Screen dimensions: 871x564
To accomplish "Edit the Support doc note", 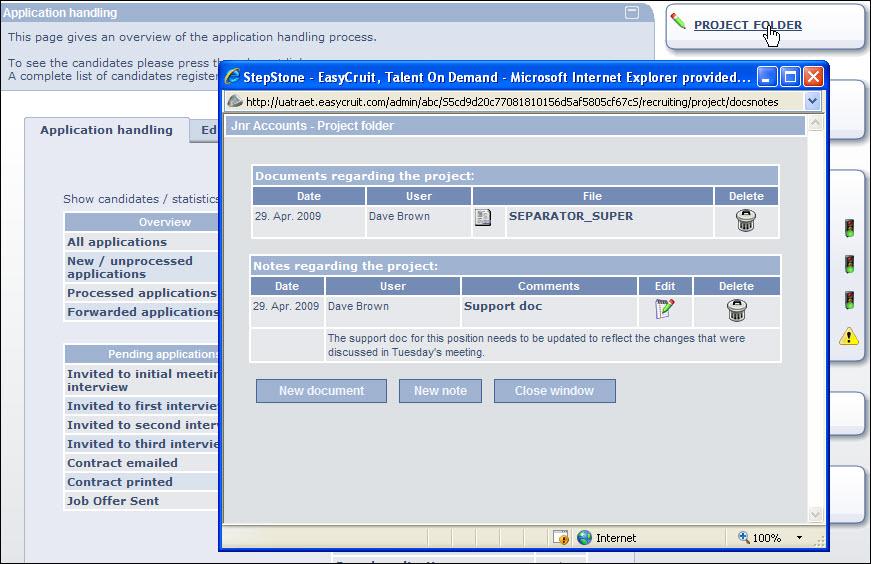I will pos(664,308).
